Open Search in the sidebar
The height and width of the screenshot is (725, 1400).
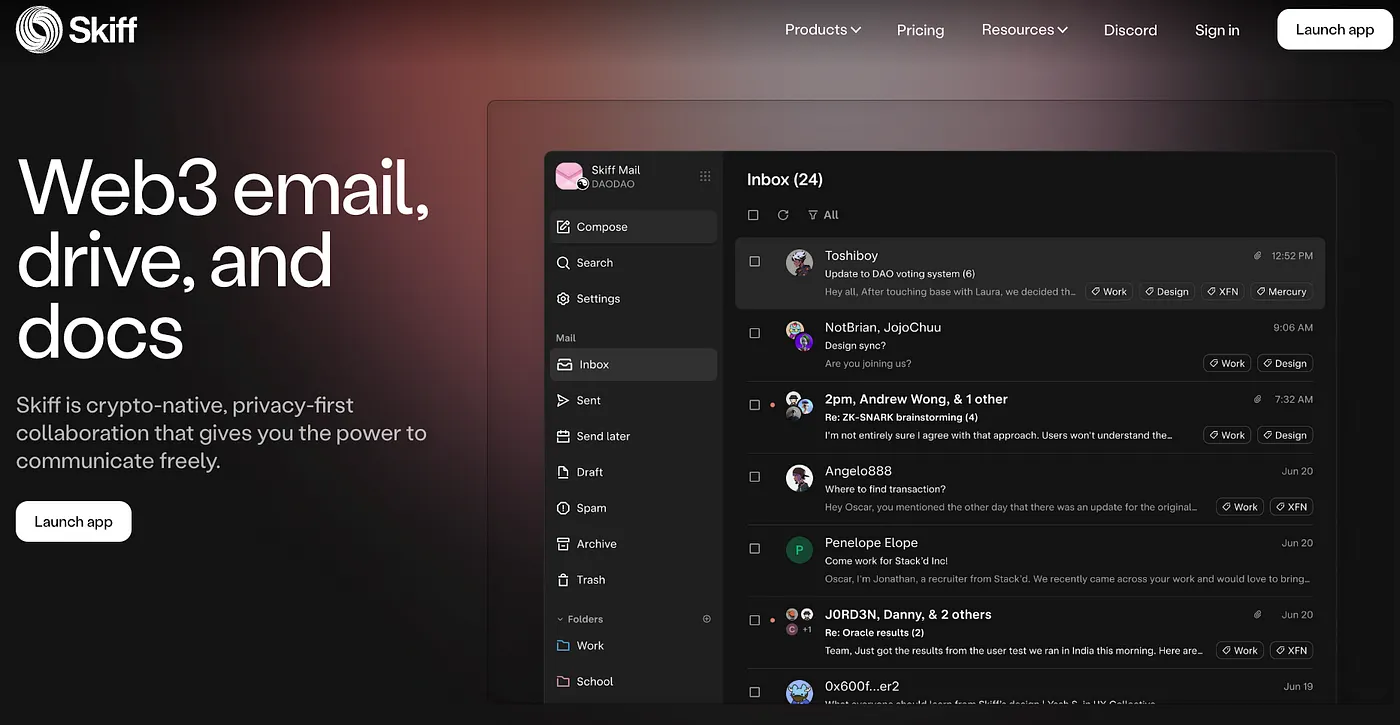tap(633, 263)
